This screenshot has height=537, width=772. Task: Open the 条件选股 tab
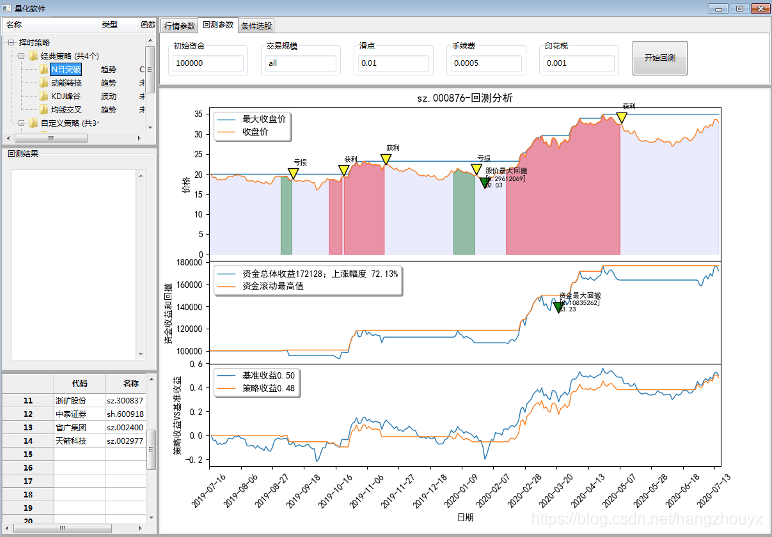pos(256,26)
